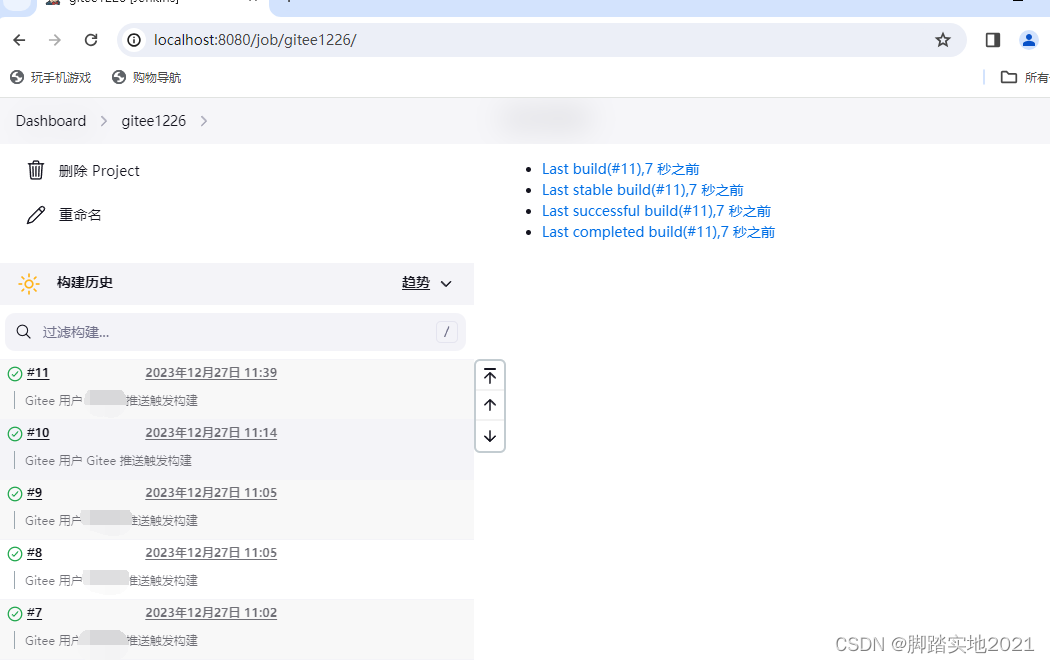Click success status icon of build #9

pyautogui.click(x=15, y=494)
